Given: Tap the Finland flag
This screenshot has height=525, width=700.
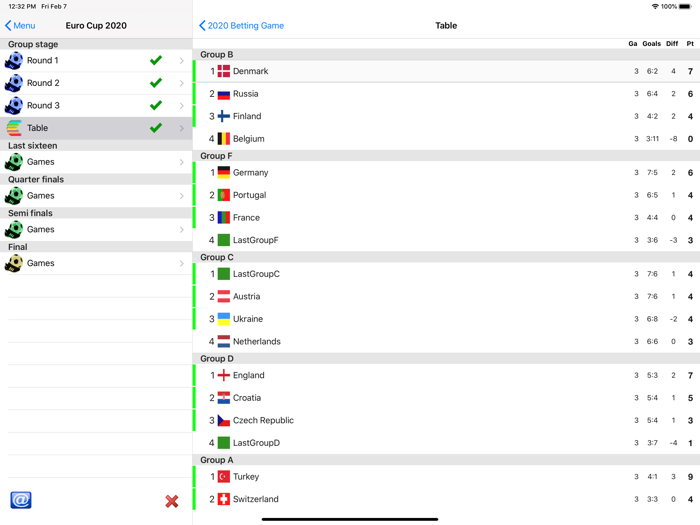Looking at the screenshot, I should point(224,117).
